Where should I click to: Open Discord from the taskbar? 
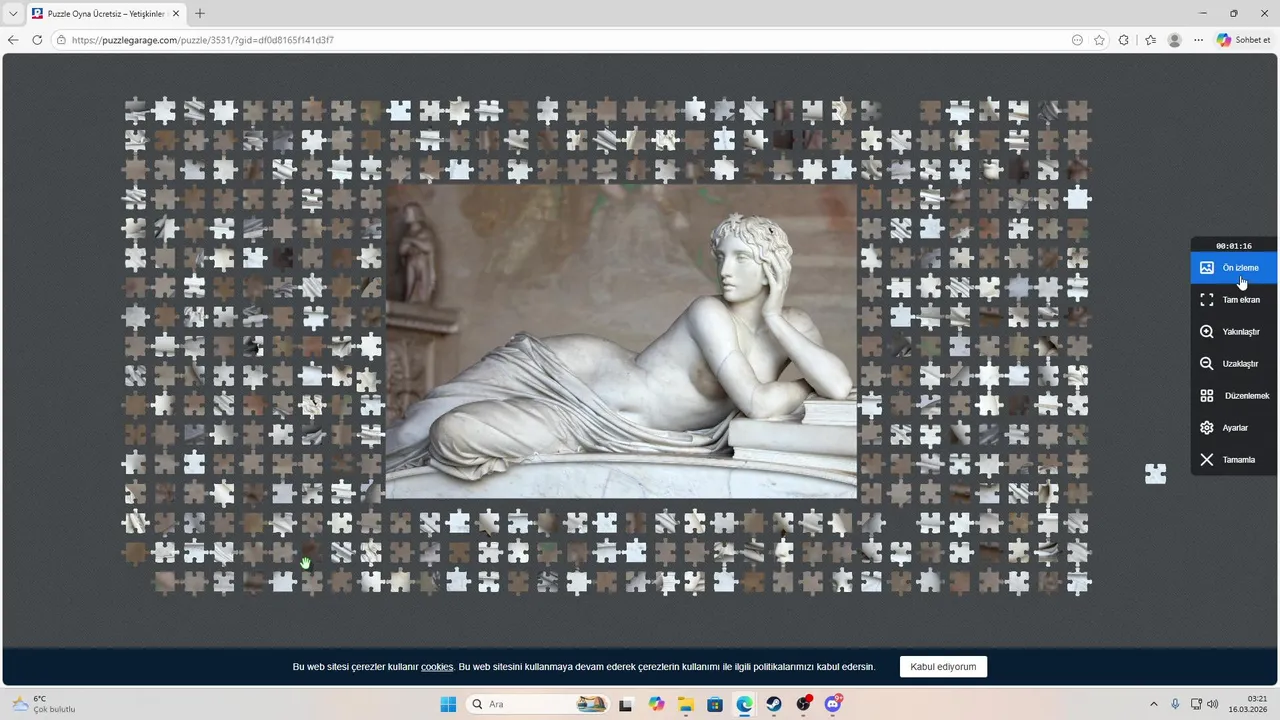833,704
